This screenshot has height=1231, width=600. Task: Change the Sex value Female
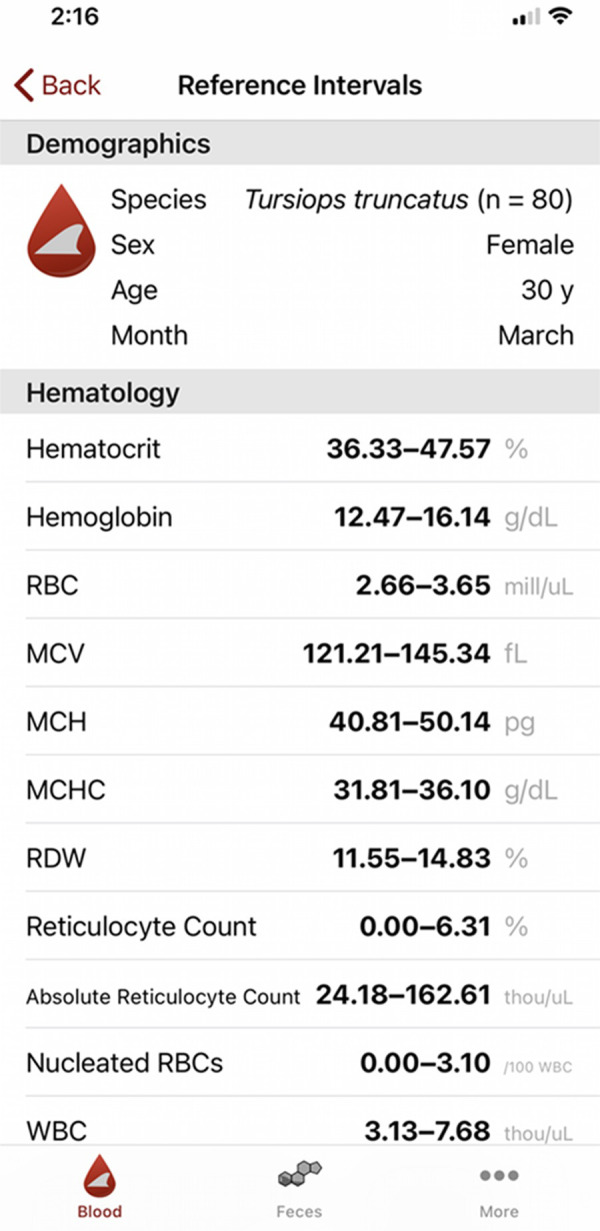pyautogui.click(x=530, y=245)
